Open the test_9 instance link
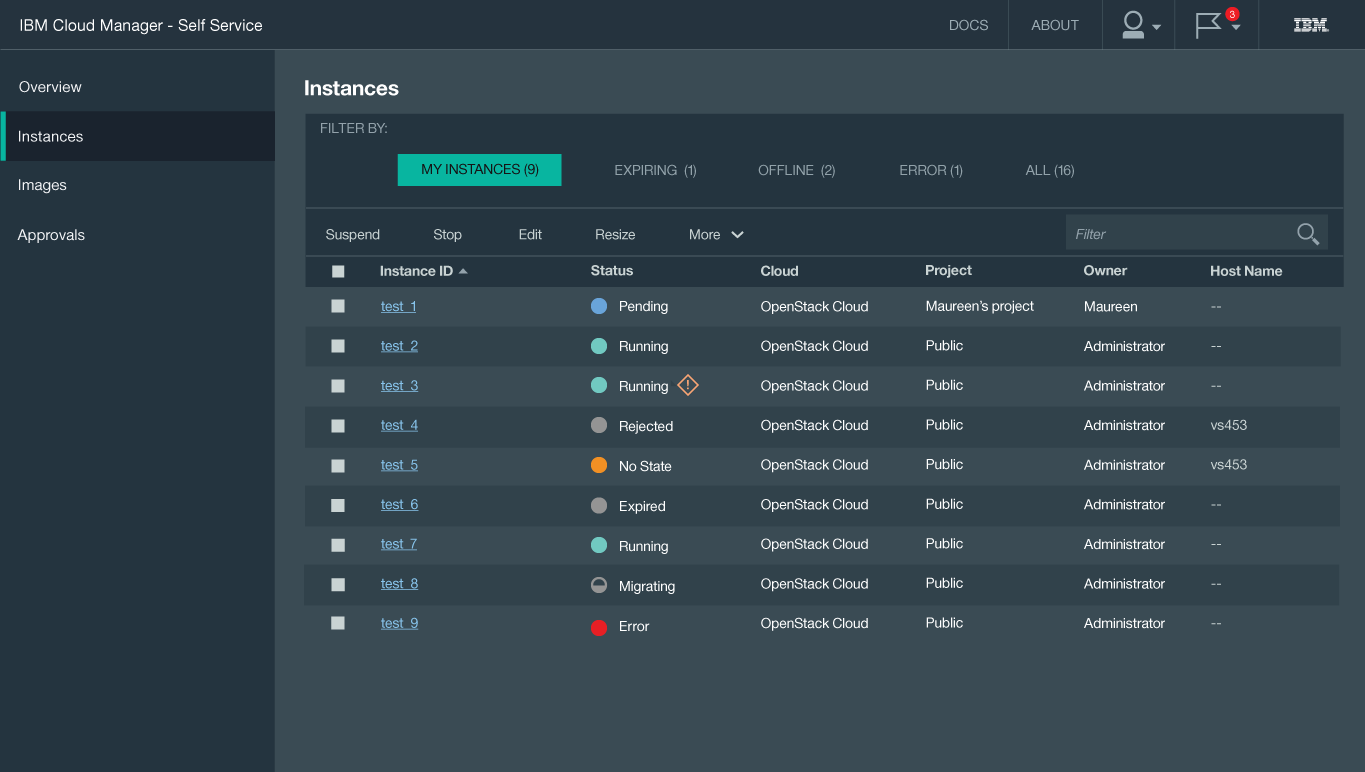The width and height of the screenshot is (1365, 772). tap(399, 623)
